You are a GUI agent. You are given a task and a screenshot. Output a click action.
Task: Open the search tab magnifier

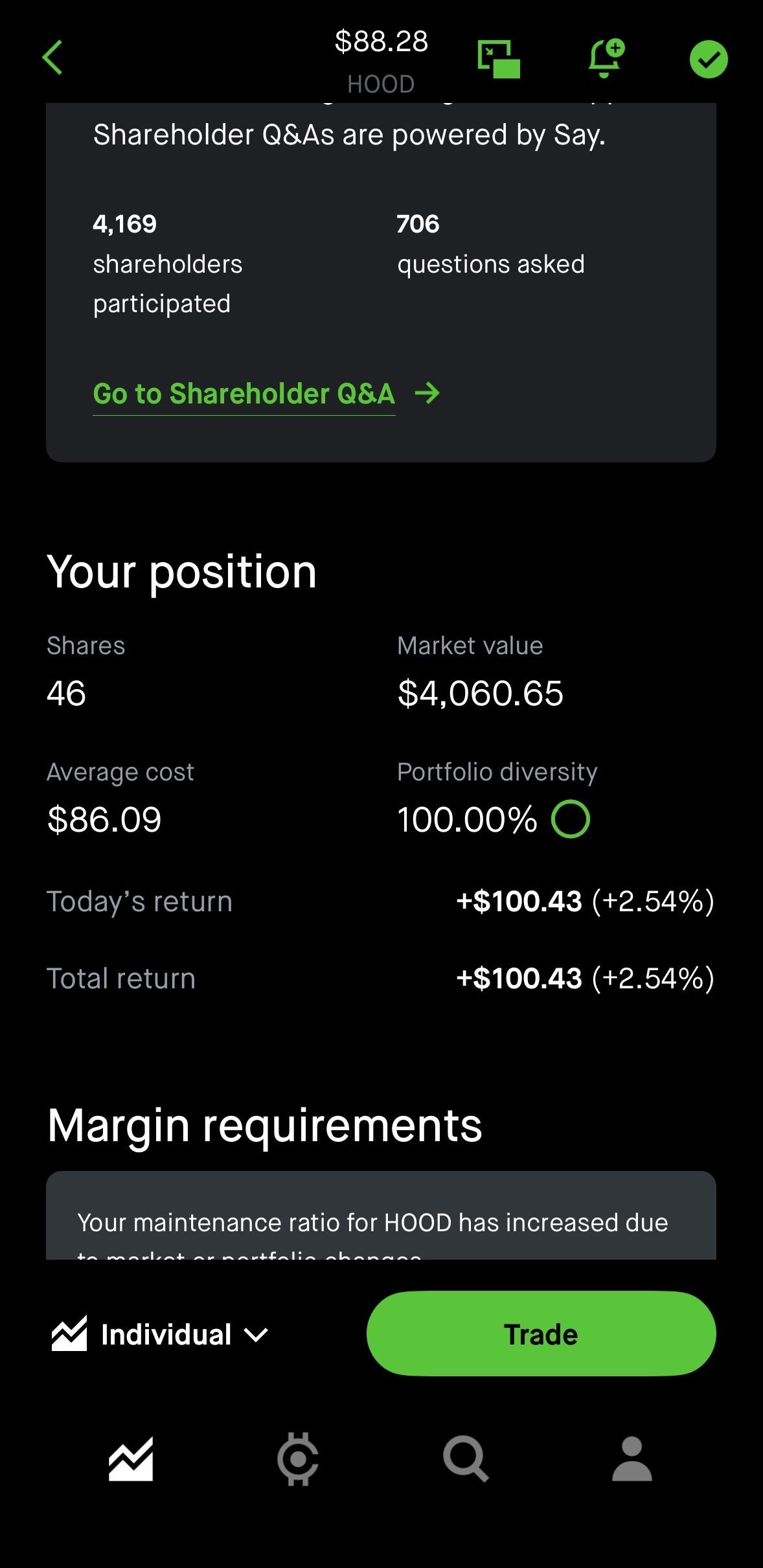[x=465, y=1459]
